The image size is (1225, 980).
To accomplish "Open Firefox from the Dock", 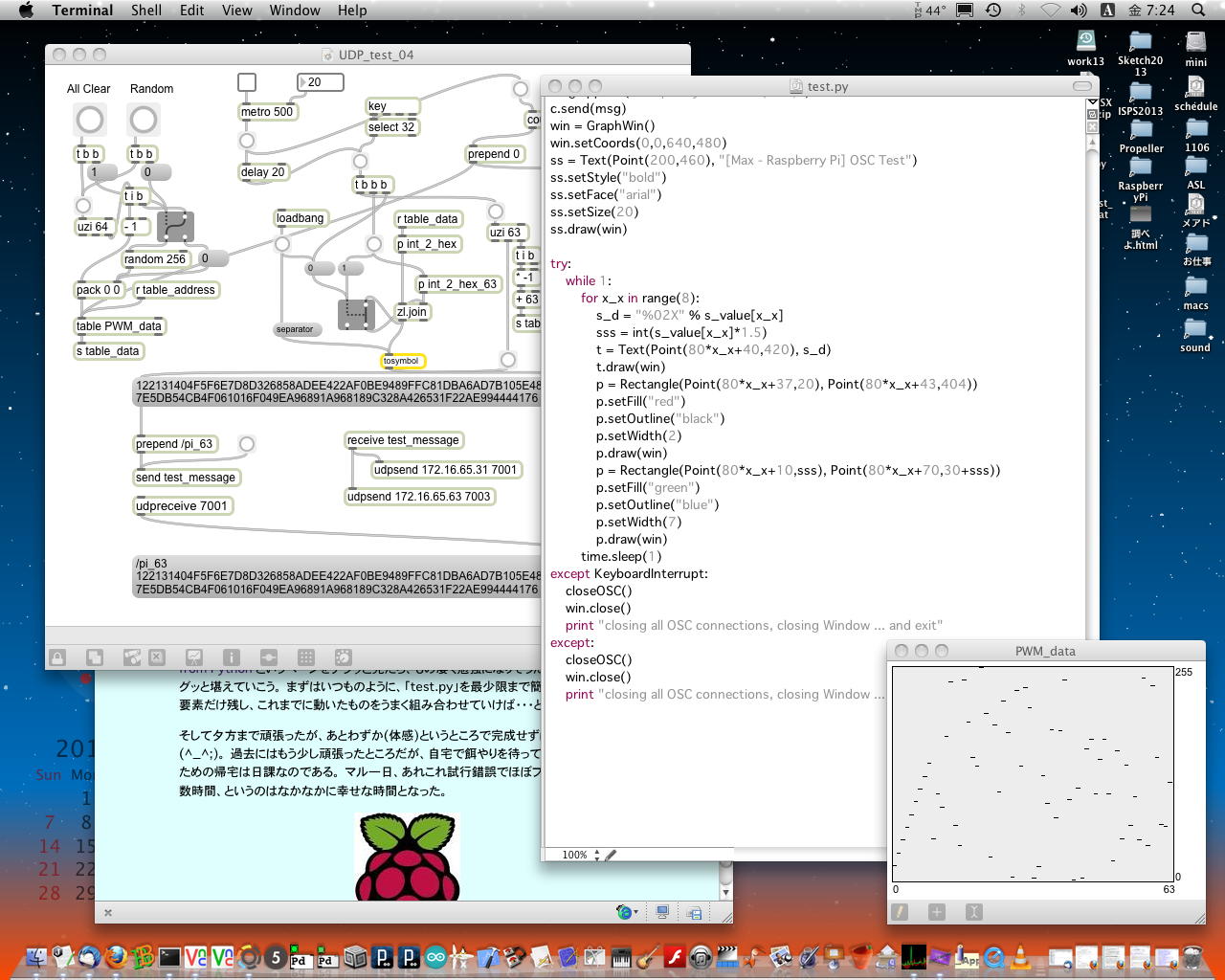I will pyautogui.click(x=117, y=956).
